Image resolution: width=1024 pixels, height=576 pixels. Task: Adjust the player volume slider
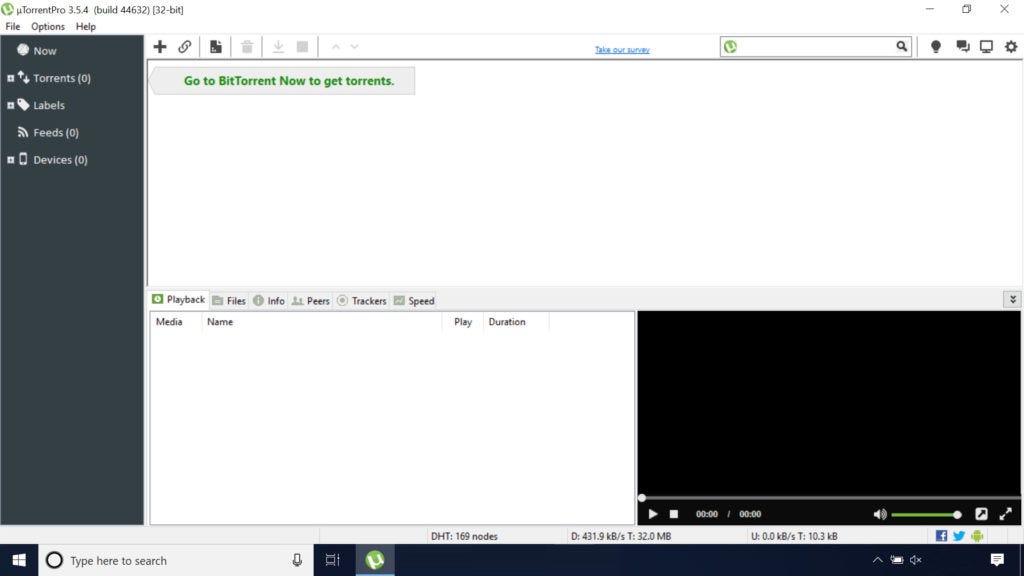coord(926,515)
